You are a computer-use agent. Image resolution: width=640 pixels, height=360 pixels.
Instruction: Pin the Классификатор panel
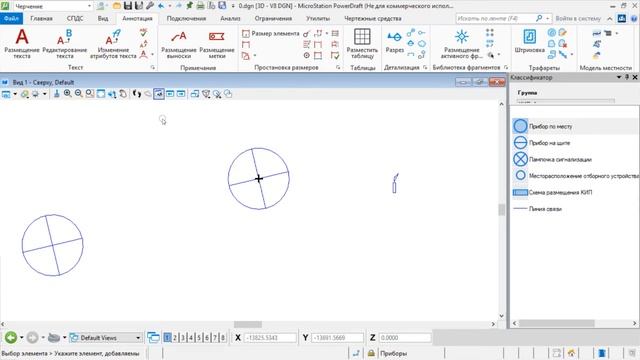pos(627,77)
